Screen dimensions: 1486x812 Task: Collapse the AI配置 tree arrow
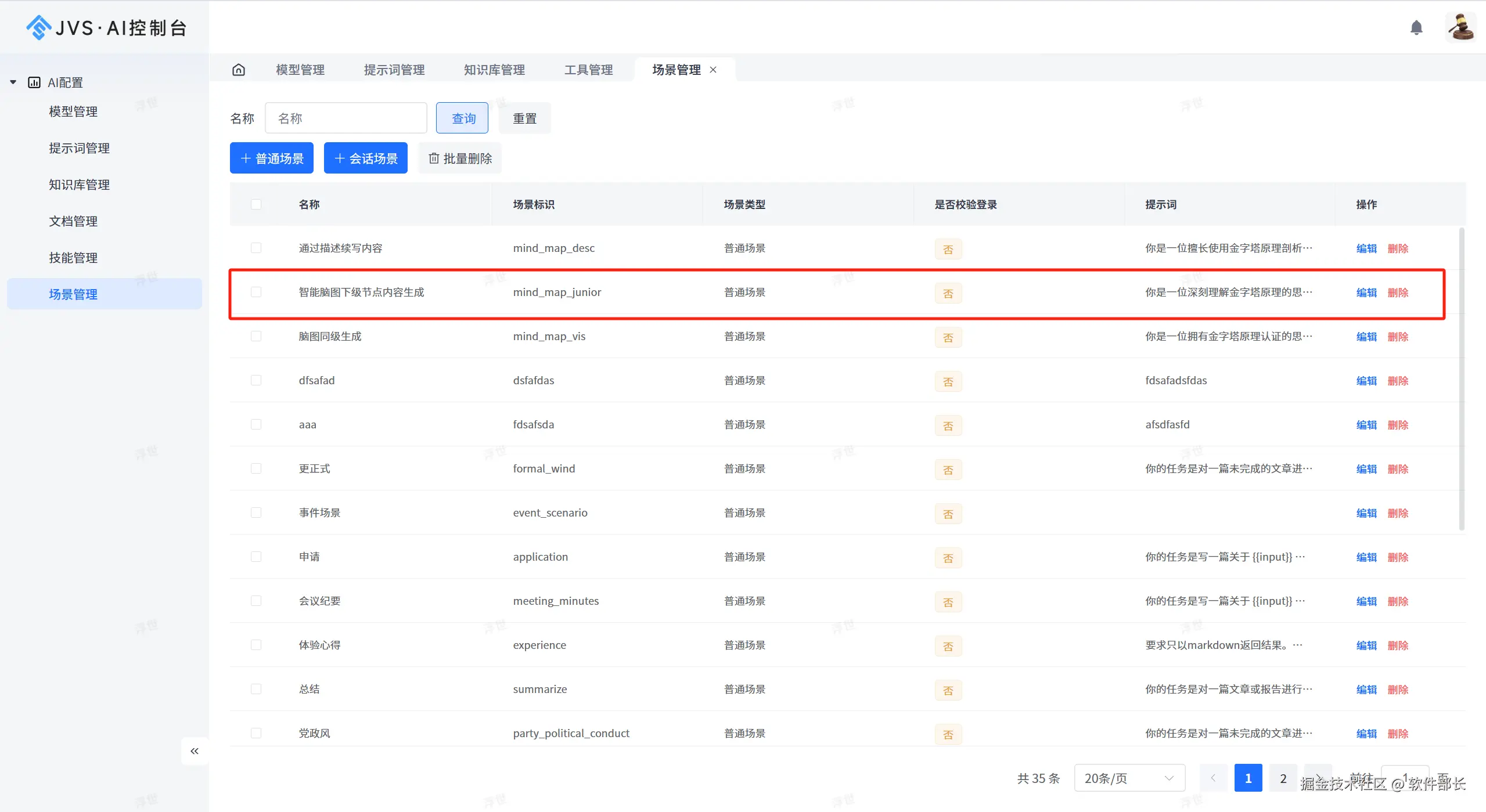[x=13, y=82]
